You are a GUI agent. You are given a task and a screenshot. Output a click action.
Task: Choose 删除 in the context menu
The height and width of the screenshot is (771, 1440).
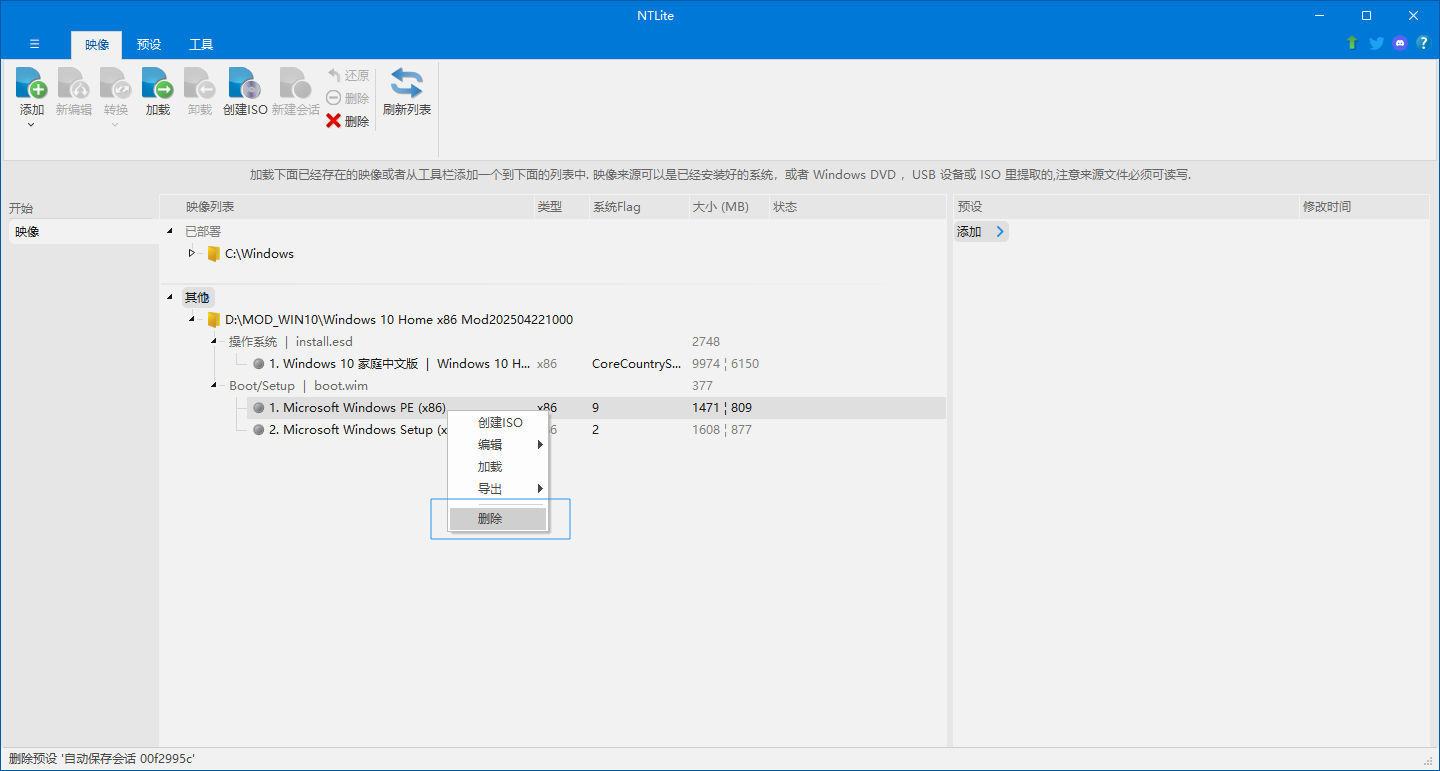(x=499, y=519)
